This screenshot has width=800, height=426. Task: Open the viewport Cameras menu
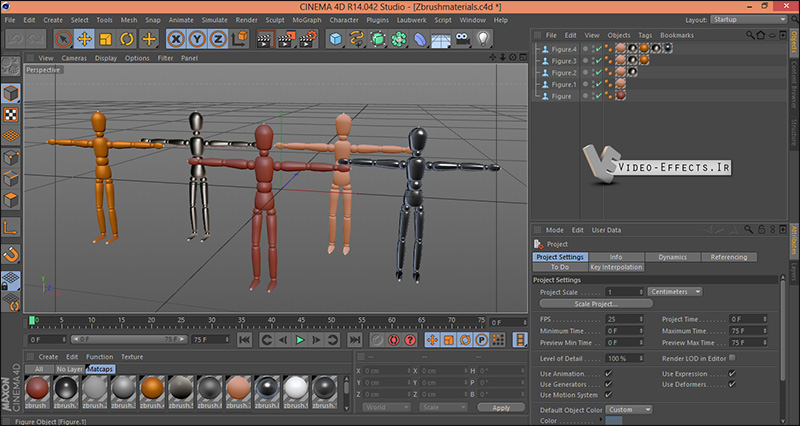pyautogui.click(x=74, y=58)
